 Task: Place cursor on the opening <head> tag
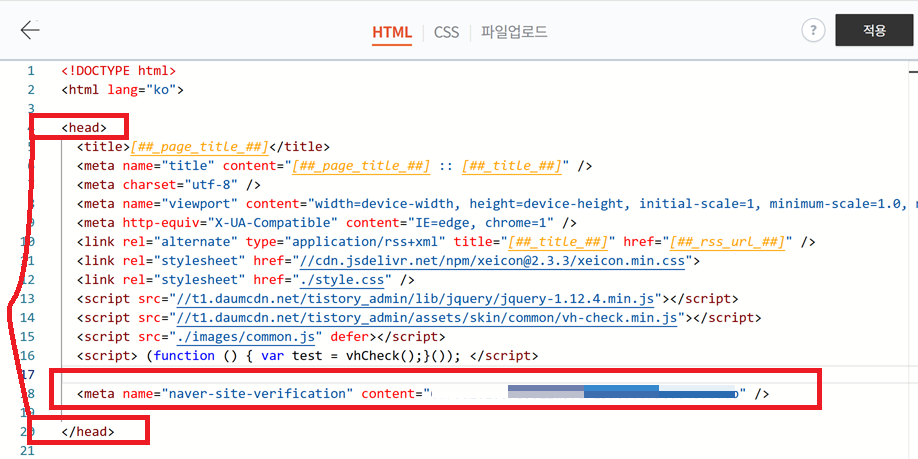[84, 128]
